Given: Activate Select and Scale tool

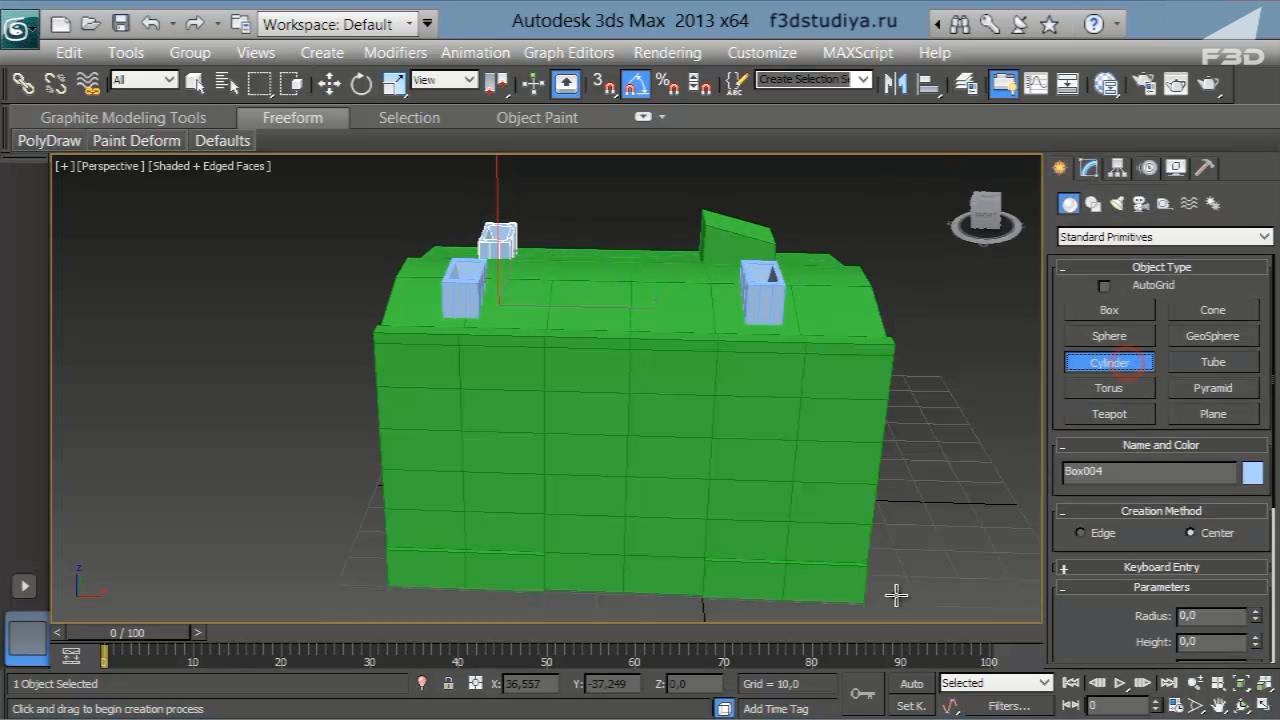Looking at the screenshot, I should pyautogui.click(x=394, y=84).
